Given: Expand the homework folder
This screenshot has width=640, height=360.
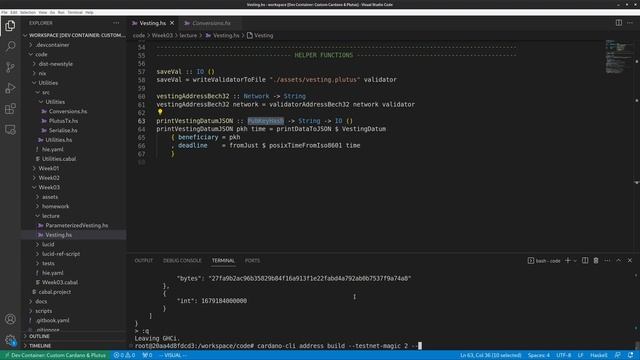Looking at the screenshot, I should [x=55, y=206].
